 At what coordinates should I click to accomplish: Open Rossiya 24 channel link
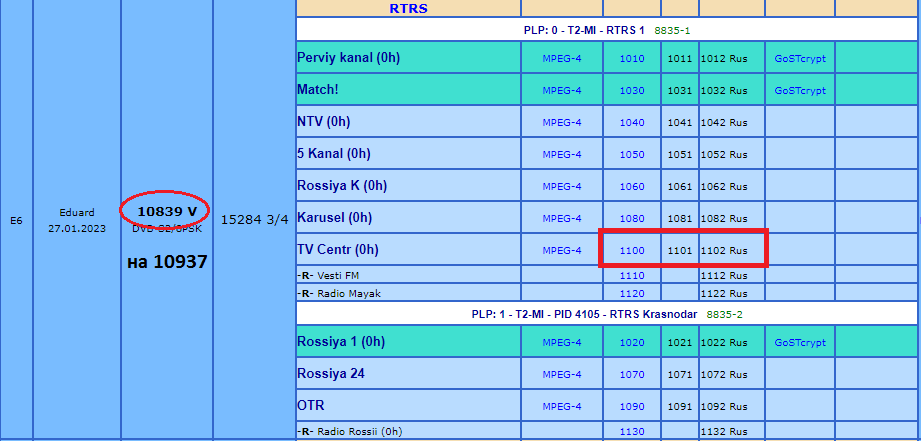tap(331, 374)
